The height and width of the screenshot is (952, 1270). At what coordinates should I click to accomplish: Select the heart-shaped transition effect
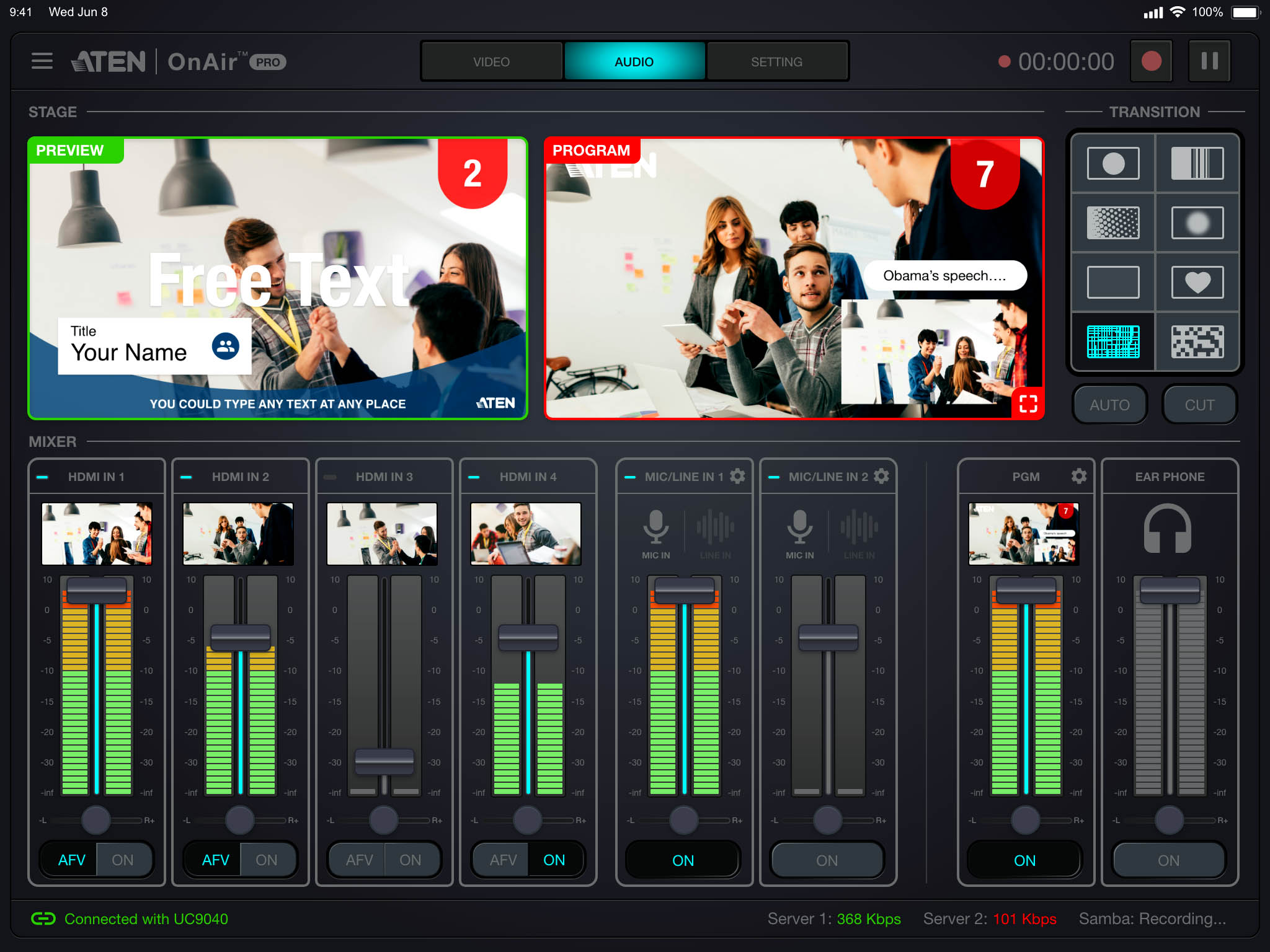[1197, 282]
